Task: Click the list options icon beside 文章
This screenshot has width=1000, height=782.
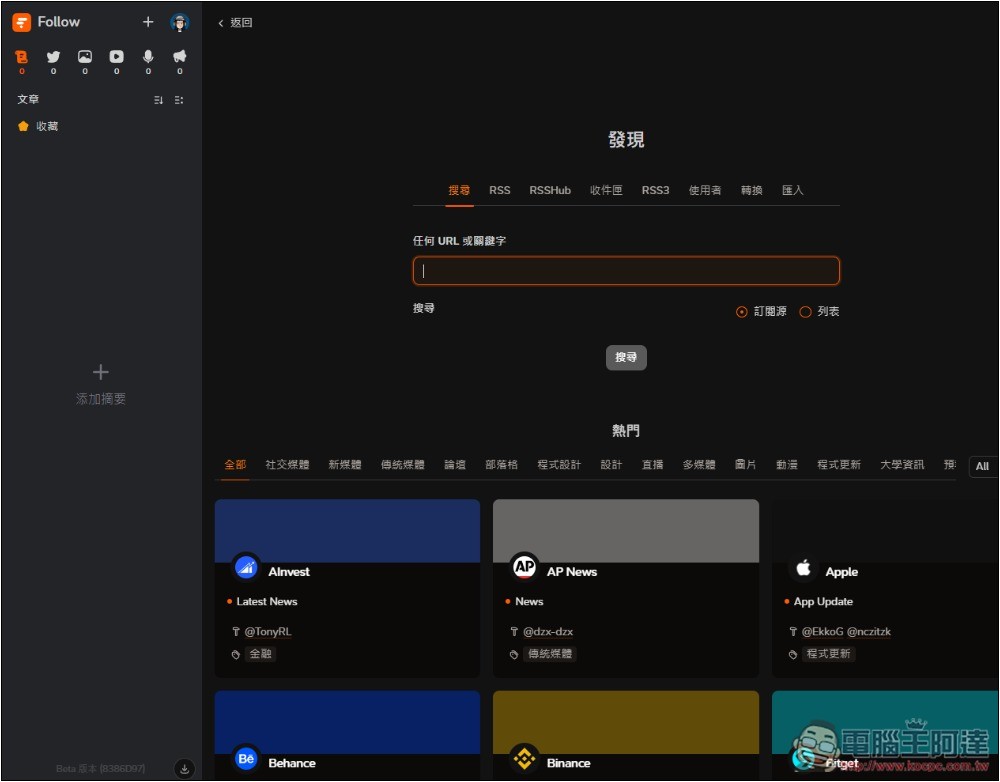Action: tap(179, 100)
